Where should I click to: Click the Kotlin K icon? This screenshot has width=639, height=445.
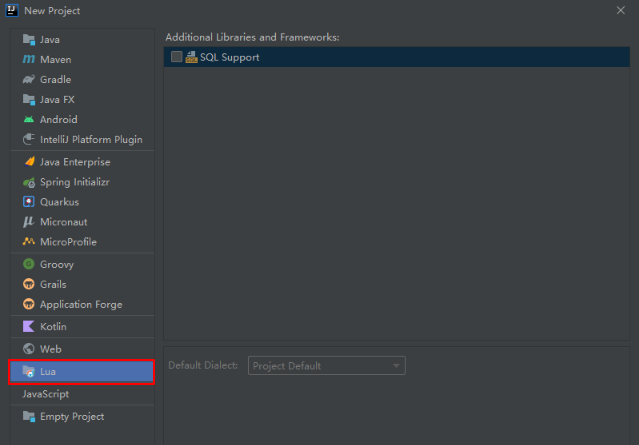29,326
